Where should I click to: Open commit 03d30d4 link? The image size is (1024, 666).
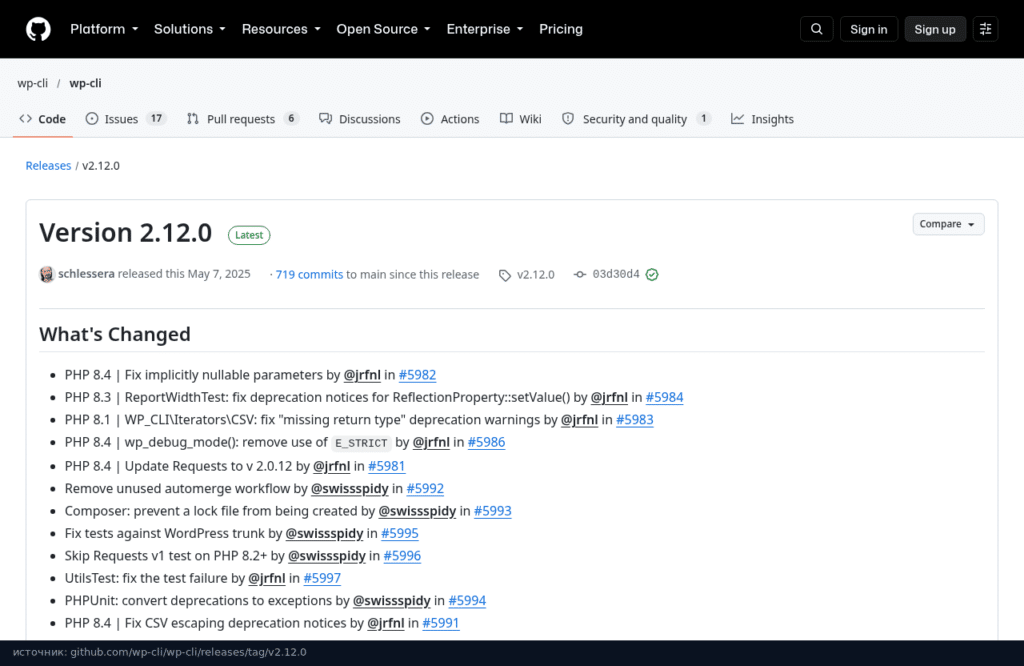point(616,274)
